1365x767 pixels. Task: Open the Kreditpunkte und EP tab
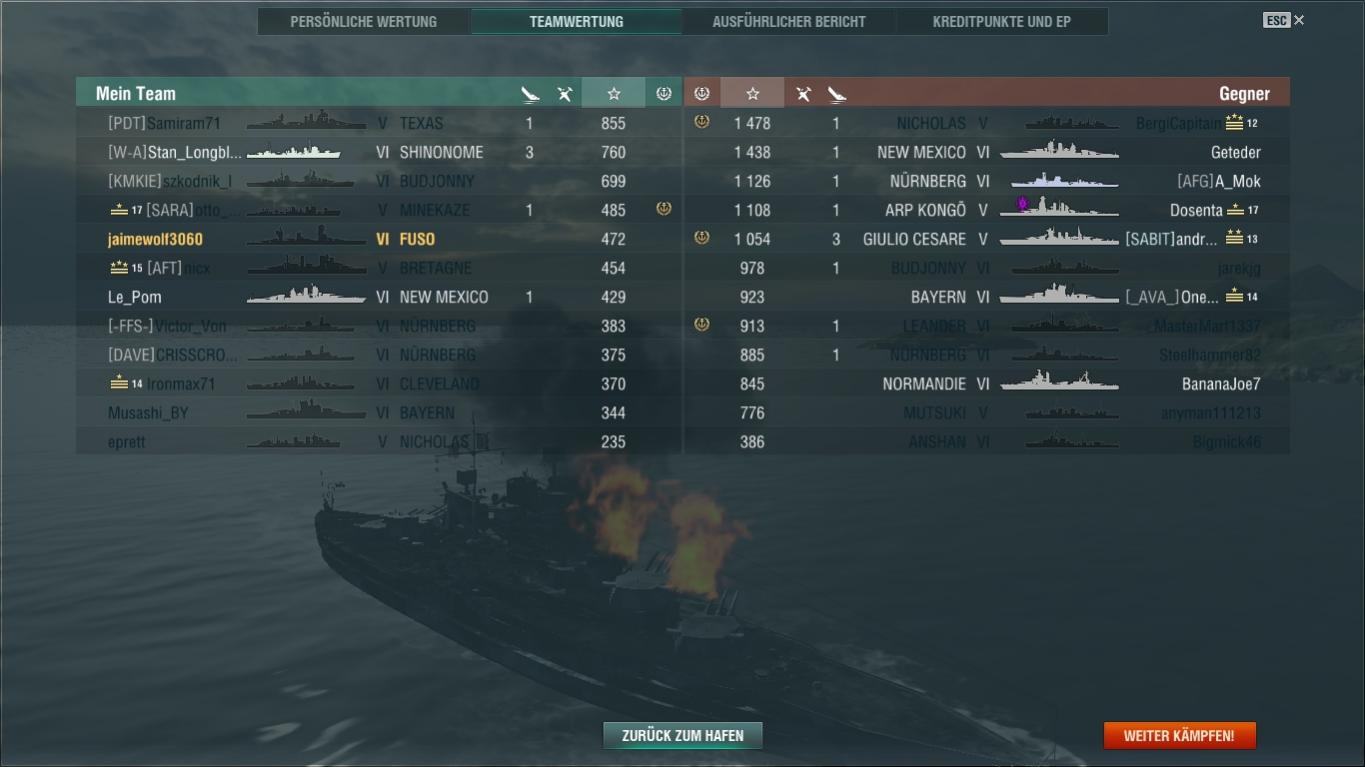[x=1002, y=21]
